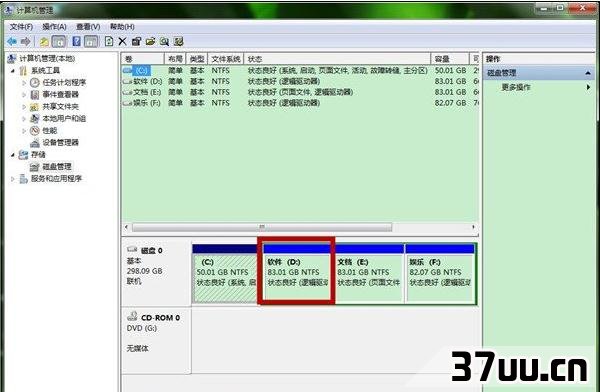Select 设备管理器 in the tree
Screen dimensions: 600x392
[60, 142]
